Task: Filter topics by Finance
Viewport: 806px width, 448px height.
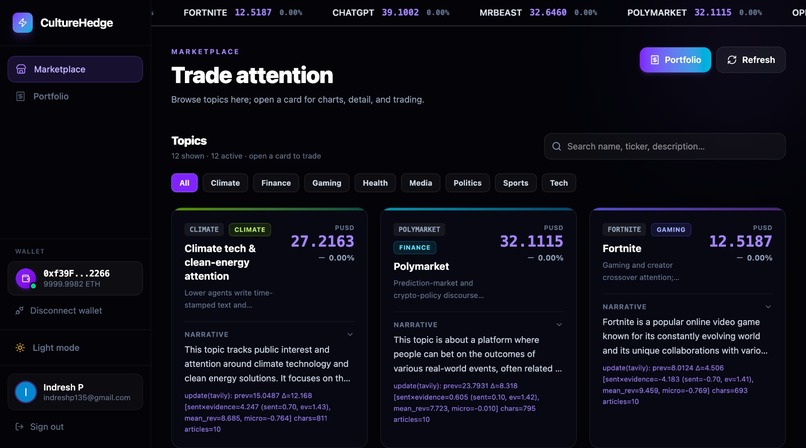Action: pos(276,183)
